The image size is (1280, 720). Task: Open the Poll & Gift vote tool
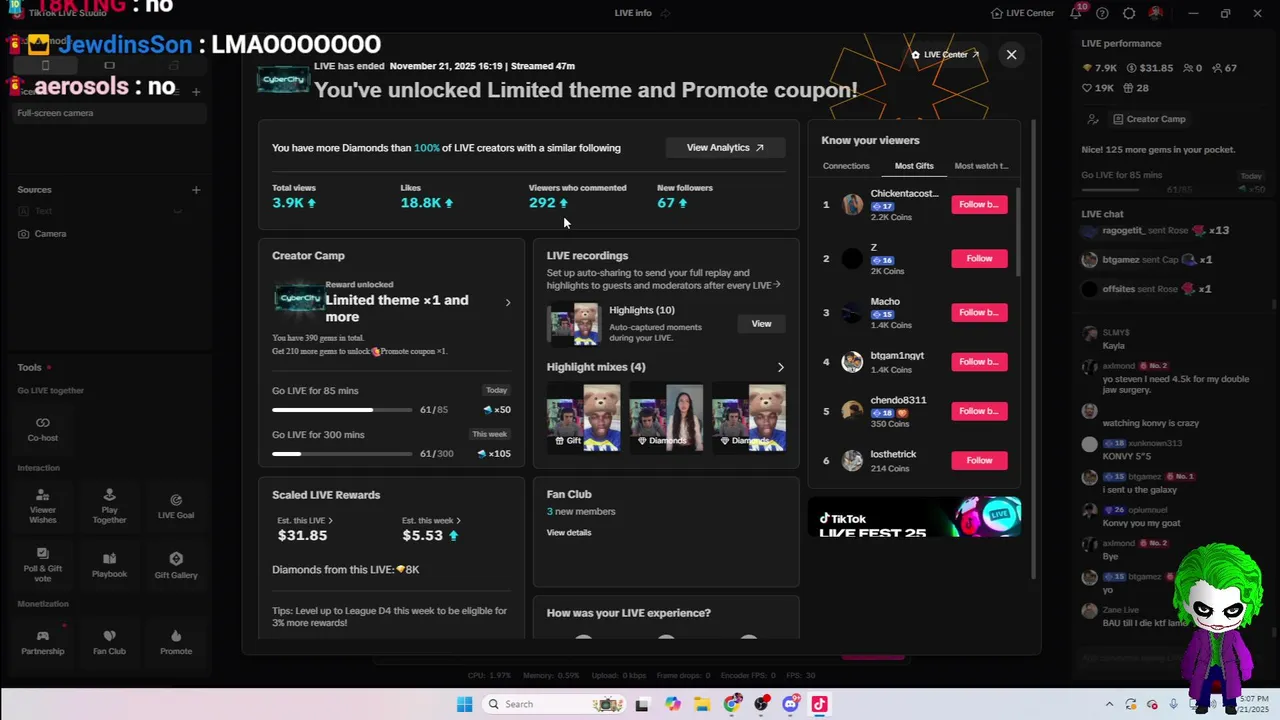click(x=43, y=565)
